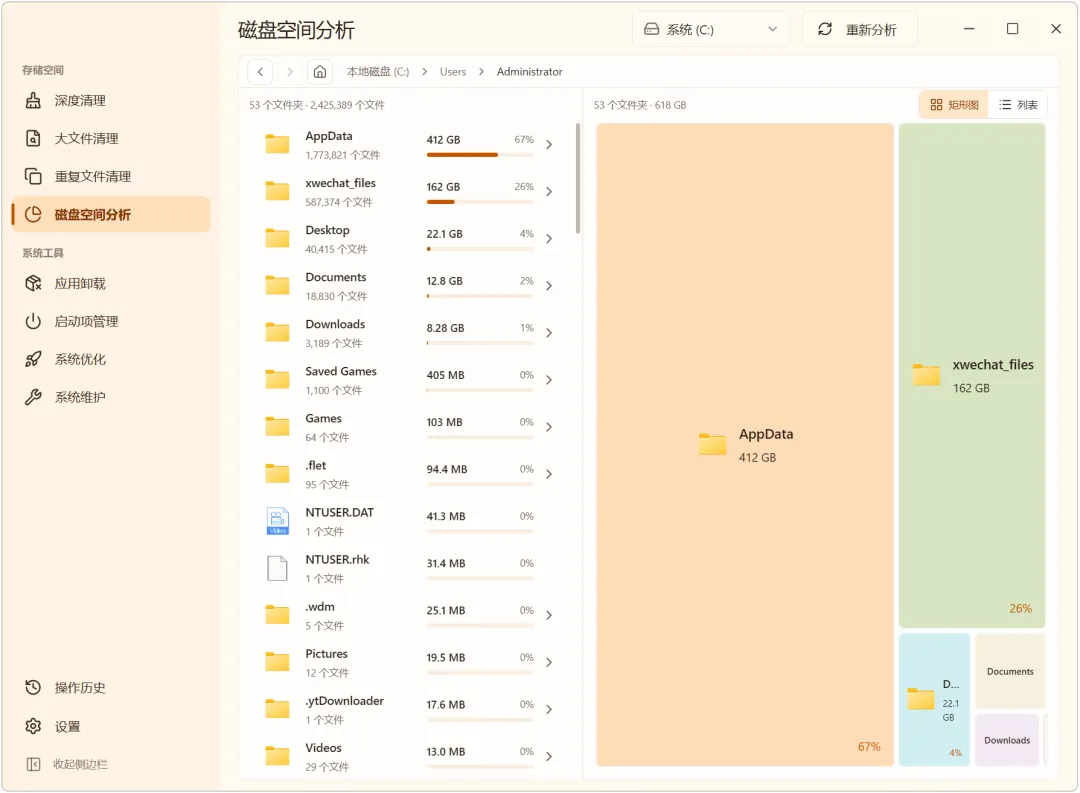1080x793 pixels.
Task: Click the Saved Games folder icon
Action: tap(278, 380)
